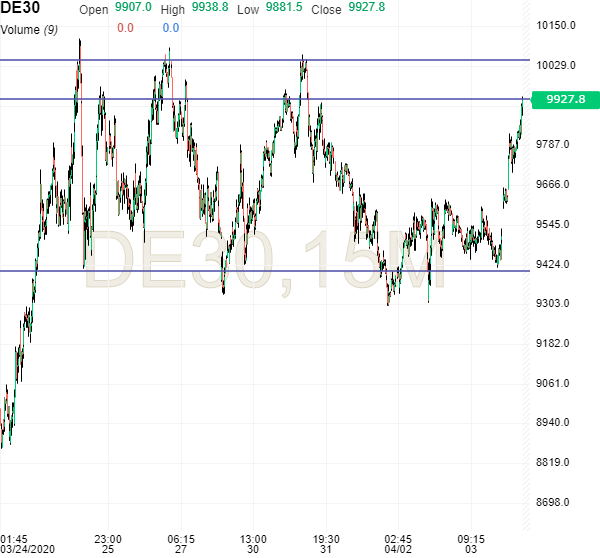Click the DE30 symbol title

pyautogui.click(x=20, y=9)
